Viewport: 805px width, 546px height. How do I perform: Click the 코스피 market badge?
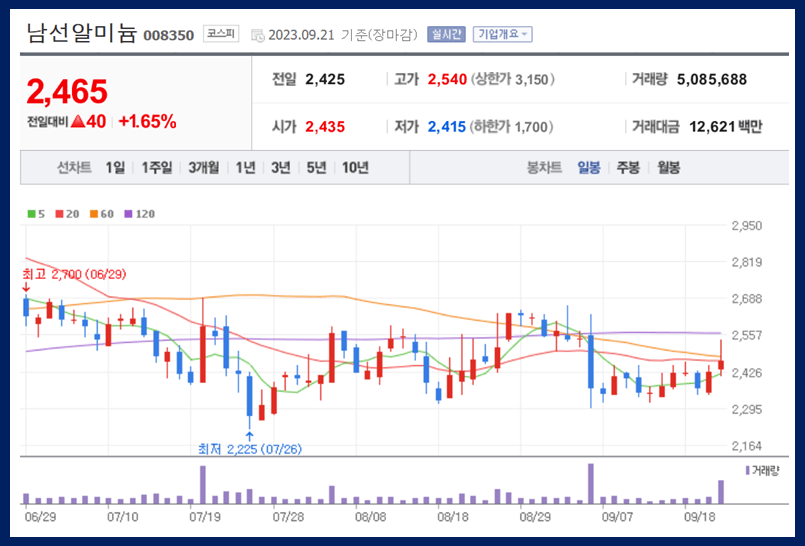221,34
